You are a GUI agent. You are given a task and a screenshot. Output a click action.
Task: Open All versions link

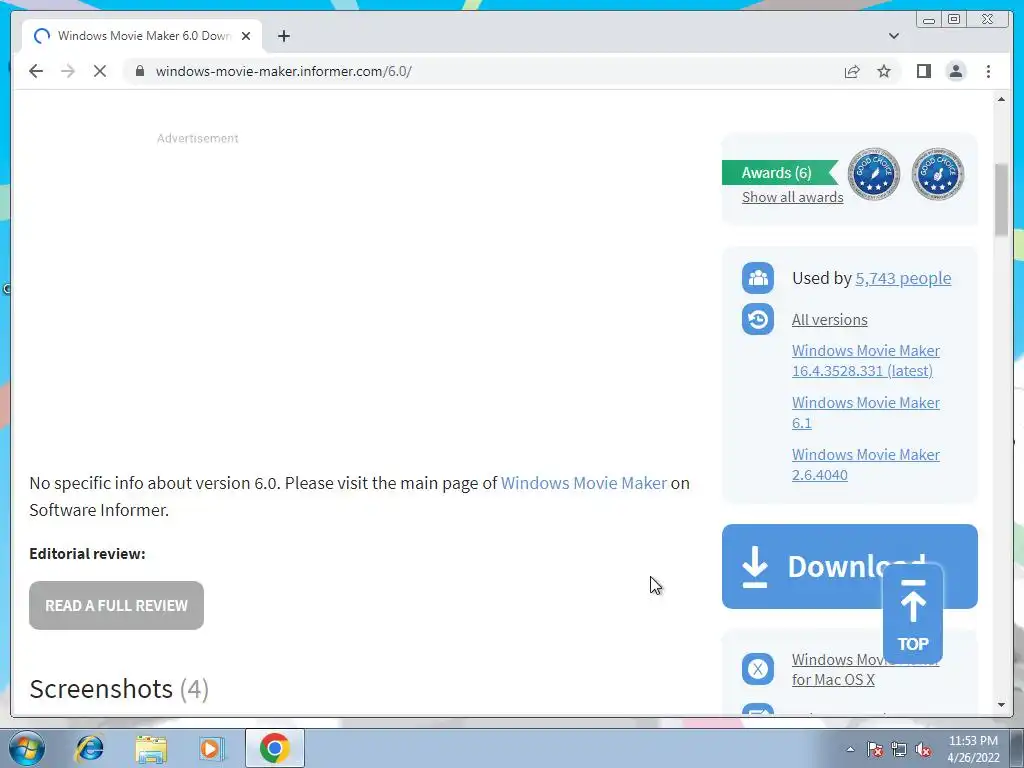point(829,319)
